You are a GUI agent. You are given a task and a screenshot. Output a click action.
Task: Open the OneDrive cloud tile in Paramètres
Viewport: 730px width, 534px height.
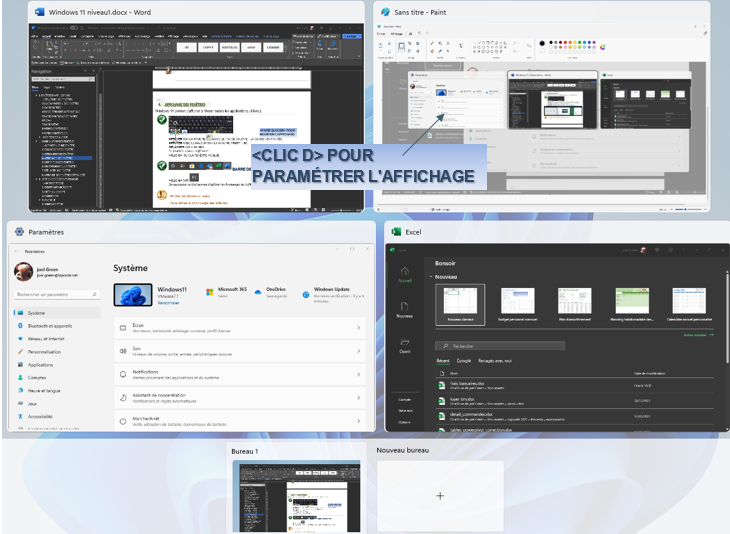(270, 292)
